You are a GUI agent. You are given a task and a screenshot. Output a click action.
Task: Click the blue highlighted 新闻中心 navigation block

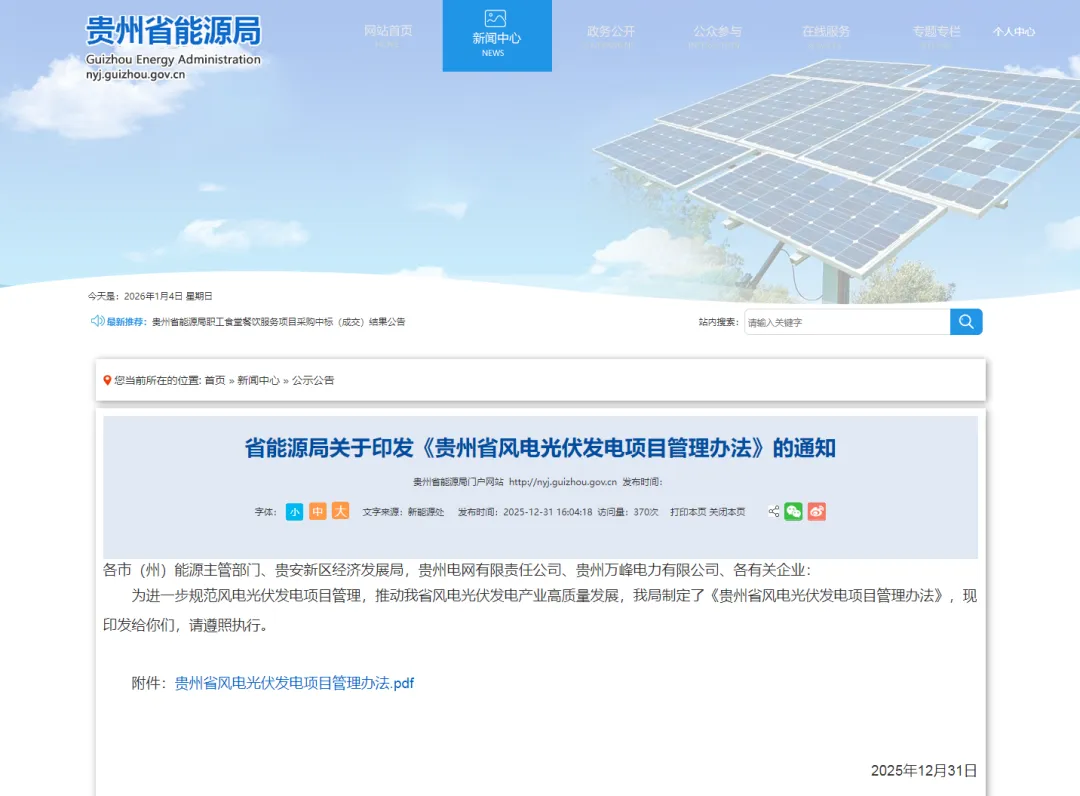[497, 36]
